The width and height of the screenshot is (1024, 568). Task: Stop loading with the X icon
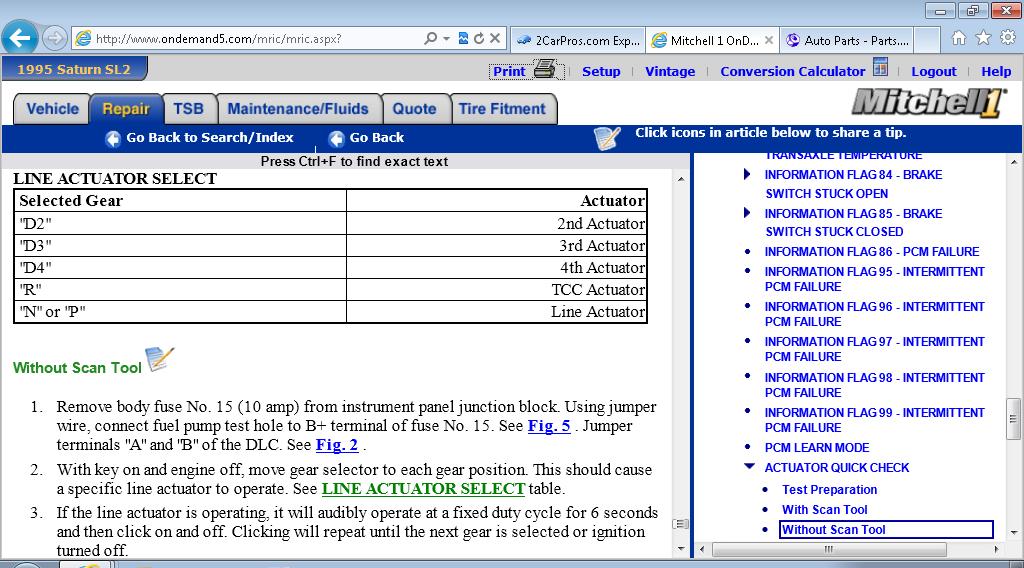tap(495, 39)
